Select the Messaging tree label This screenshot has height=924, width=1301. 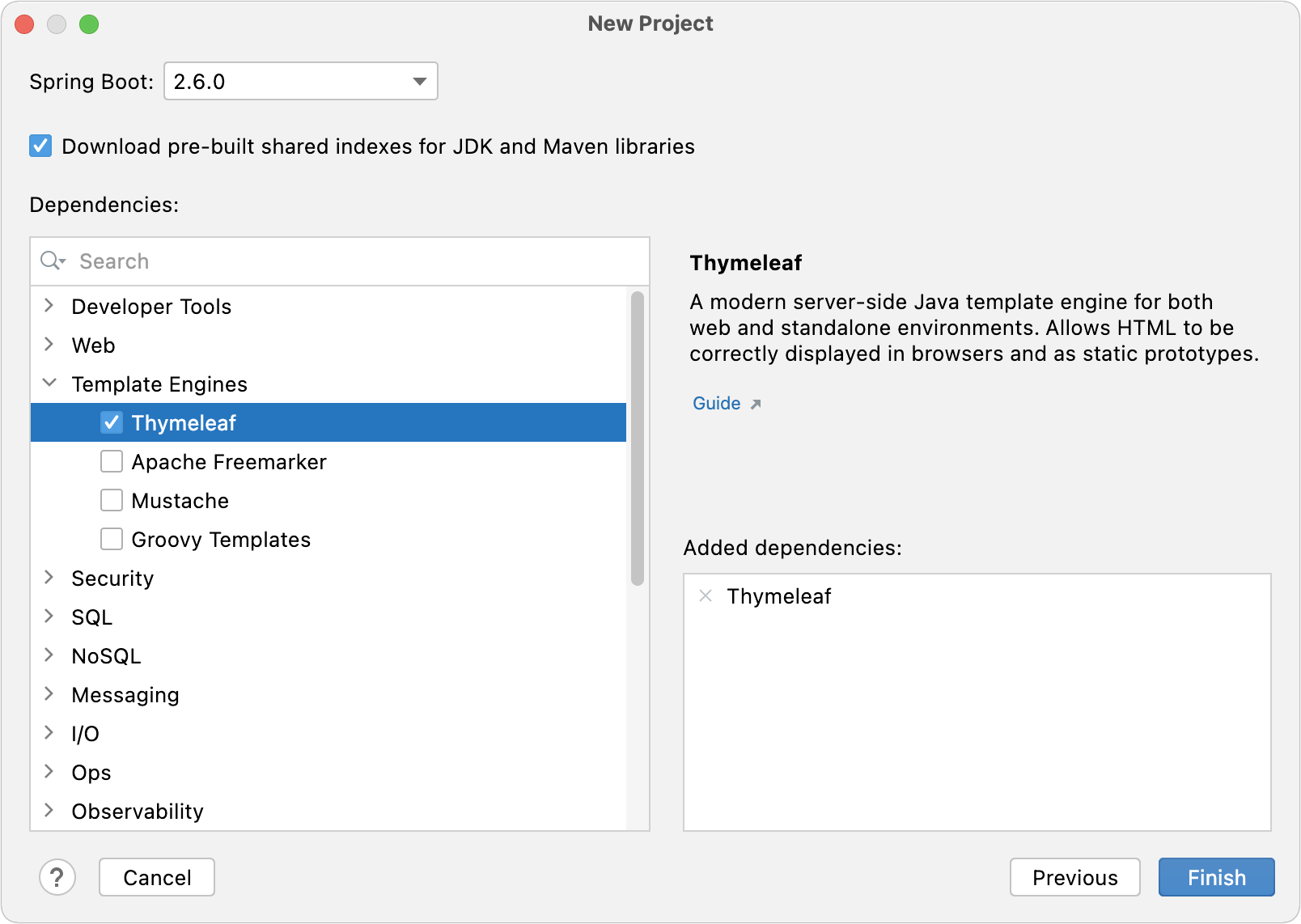pos(125,695)
